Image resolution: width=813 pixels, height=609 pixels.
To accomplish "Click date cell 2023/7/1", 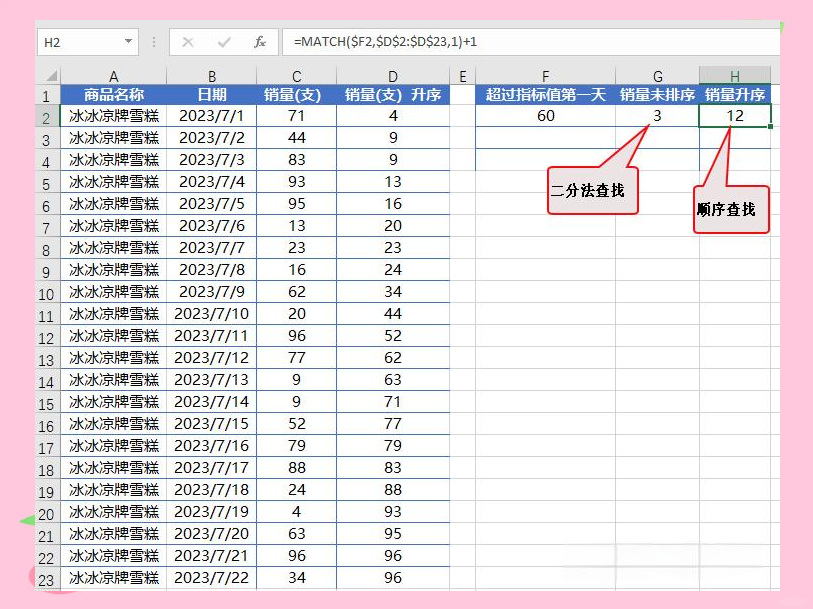I will (212, 116).
